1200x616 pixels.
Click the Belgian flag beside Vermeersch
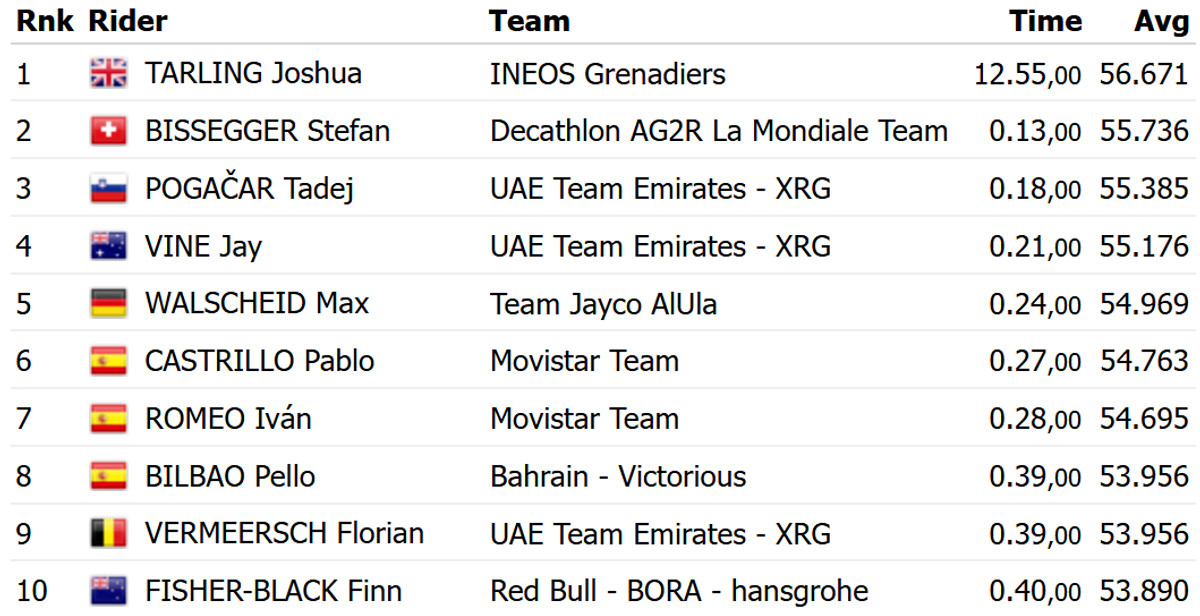tap(108, 533)
